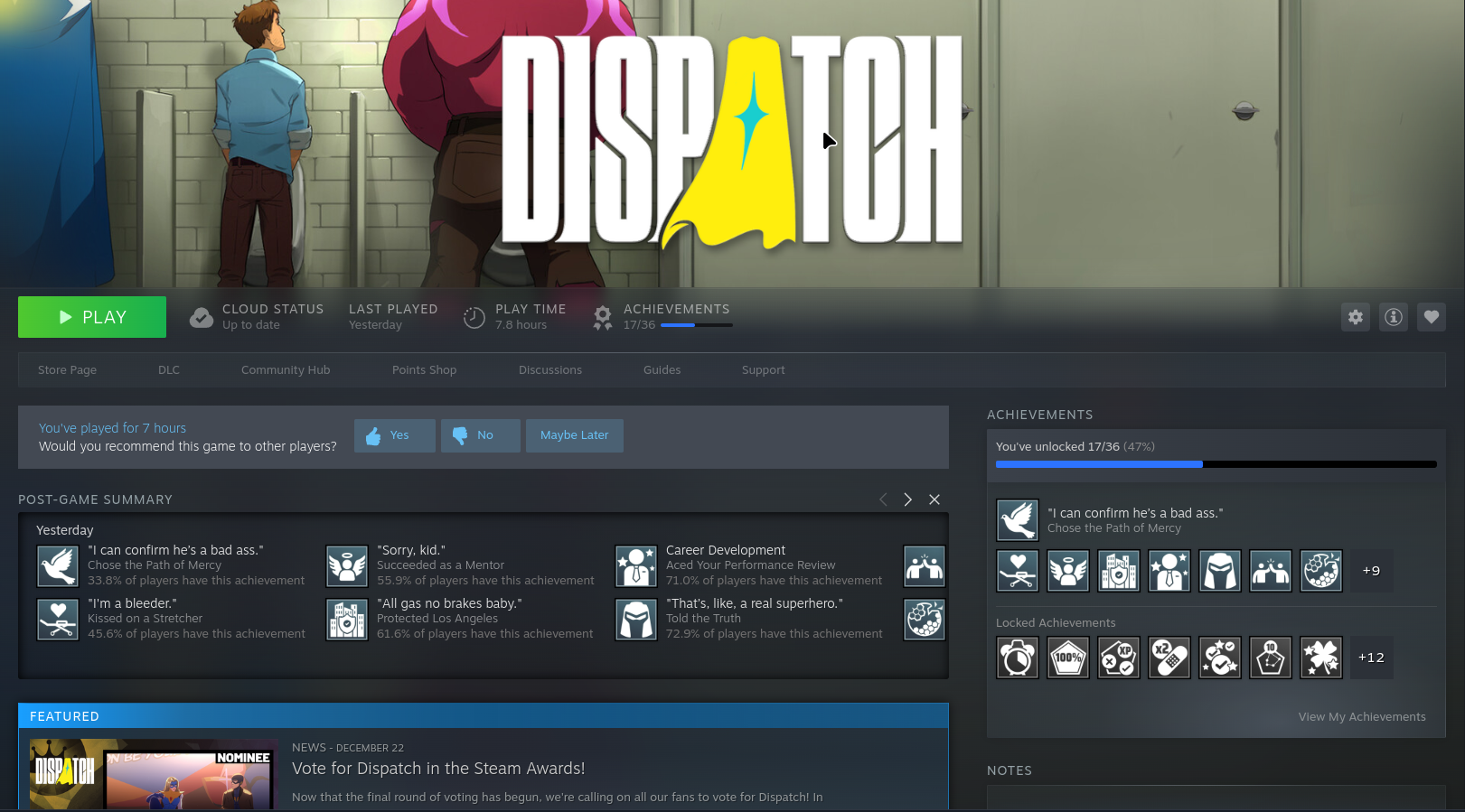Click the 17/36 progress bar in Achievements panel
This screenshot has height=812, width=1465.
coord(1216,464)
